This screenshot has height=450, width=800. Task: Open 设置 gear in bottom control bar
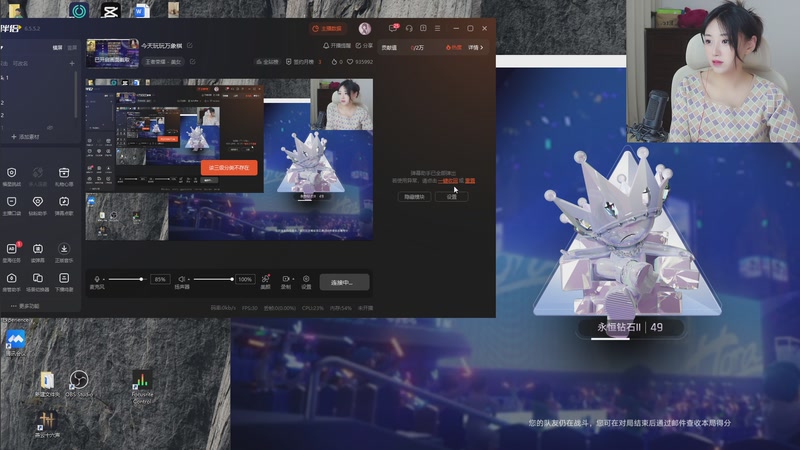306,282
